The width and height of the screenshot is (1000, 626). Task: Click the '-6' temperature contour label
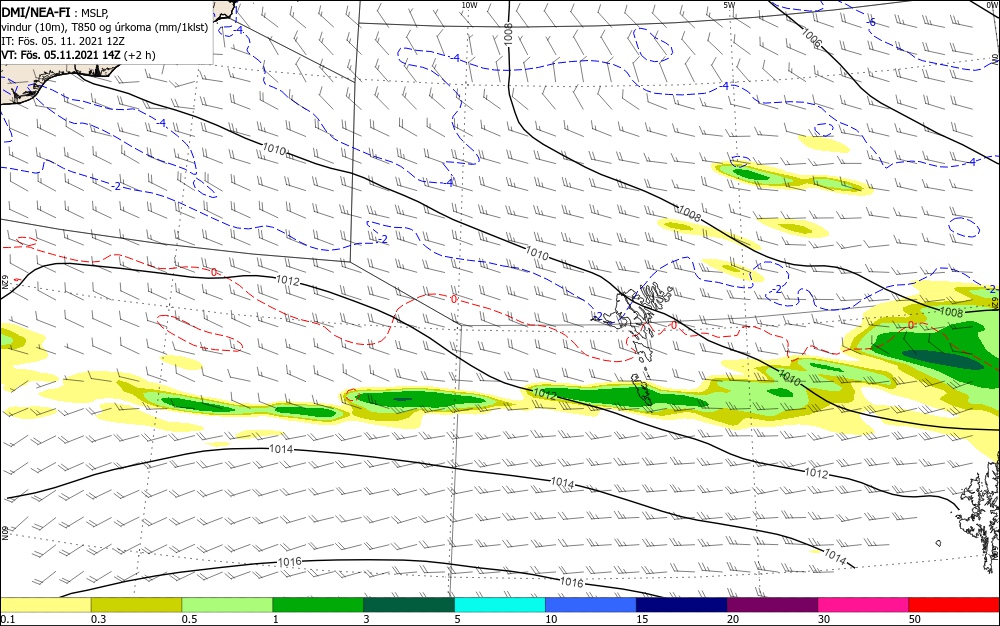point(871,22)
